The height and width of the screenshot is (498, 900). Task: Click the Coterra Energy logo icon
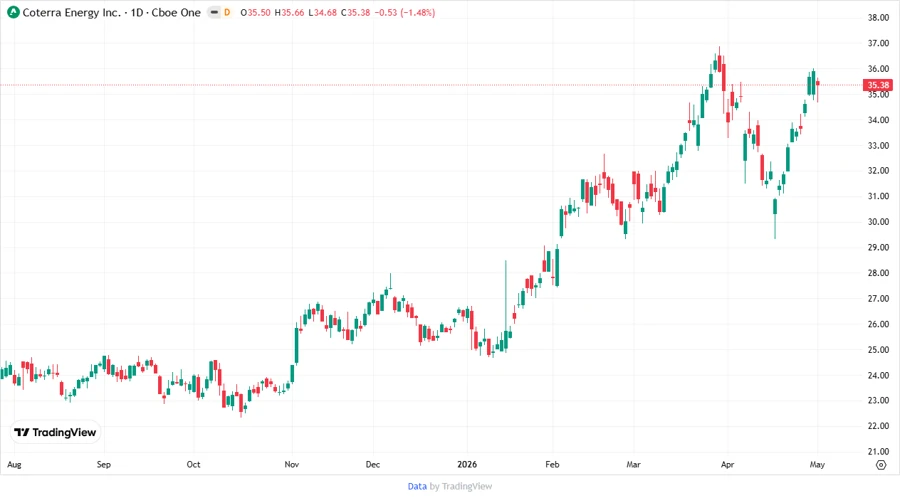tap(13, 12)
